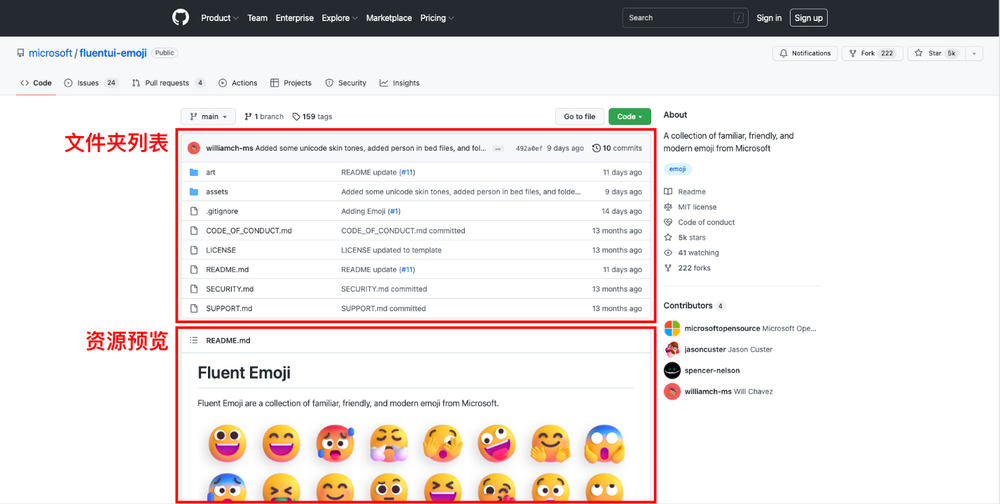Open the Security tab
The width and height of the screenshot is (1000, 504).
click(345, 83)
